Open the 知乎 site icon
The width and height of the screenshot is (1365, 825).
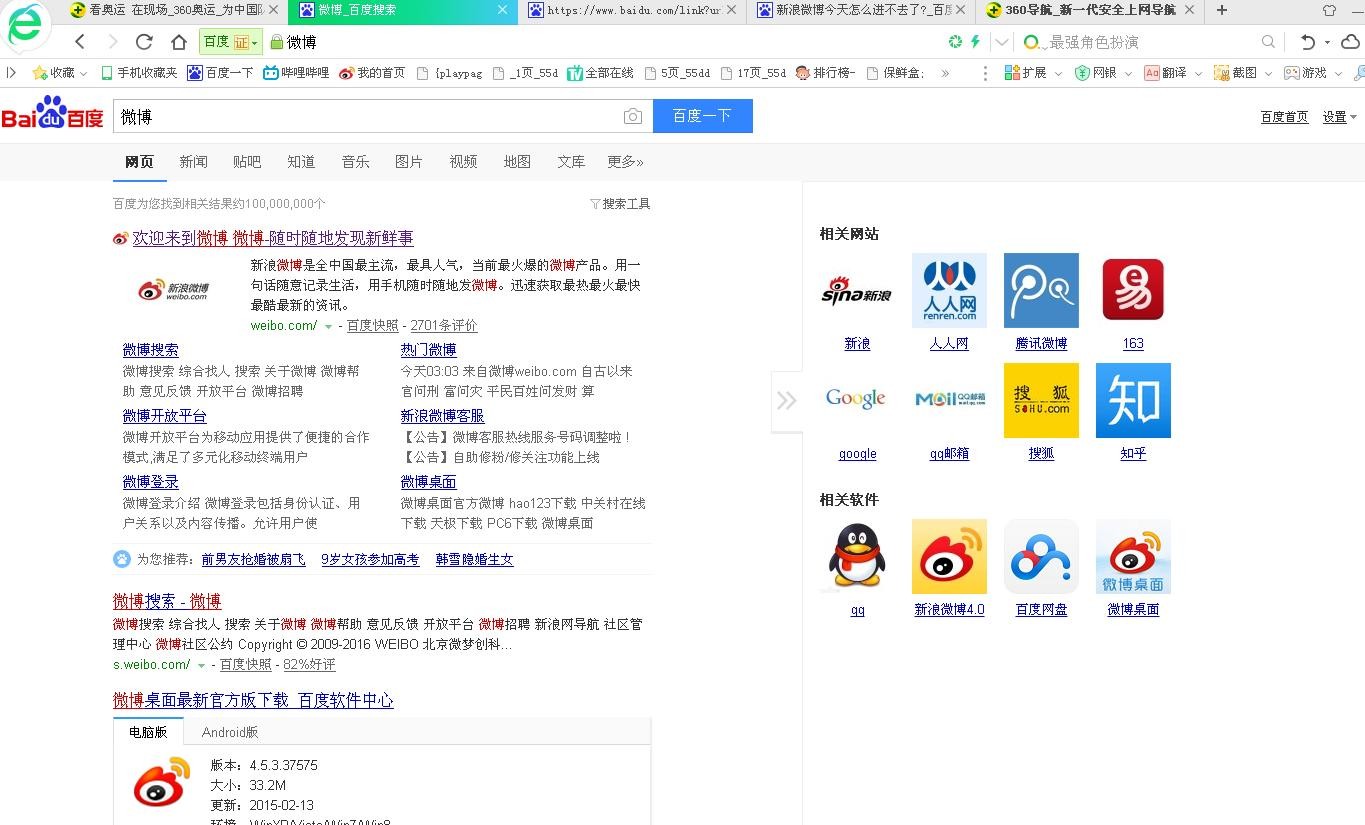pos(1132,400)
